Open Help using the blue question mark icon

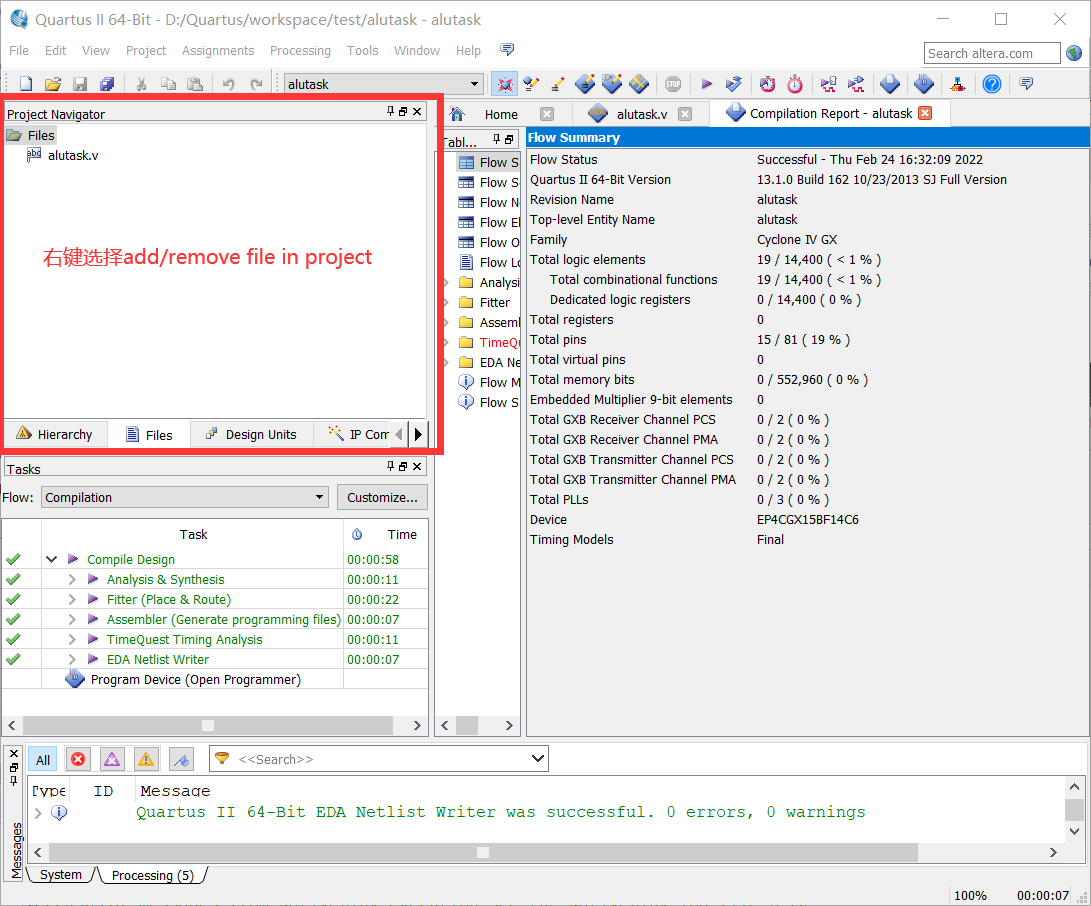[x=992, y=84]
